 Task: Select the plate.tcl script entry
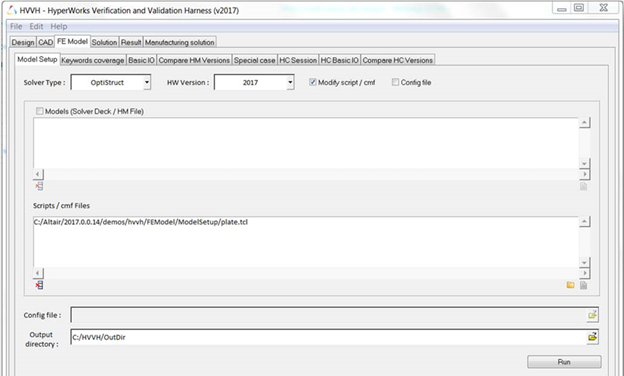[x=141, y=222]
